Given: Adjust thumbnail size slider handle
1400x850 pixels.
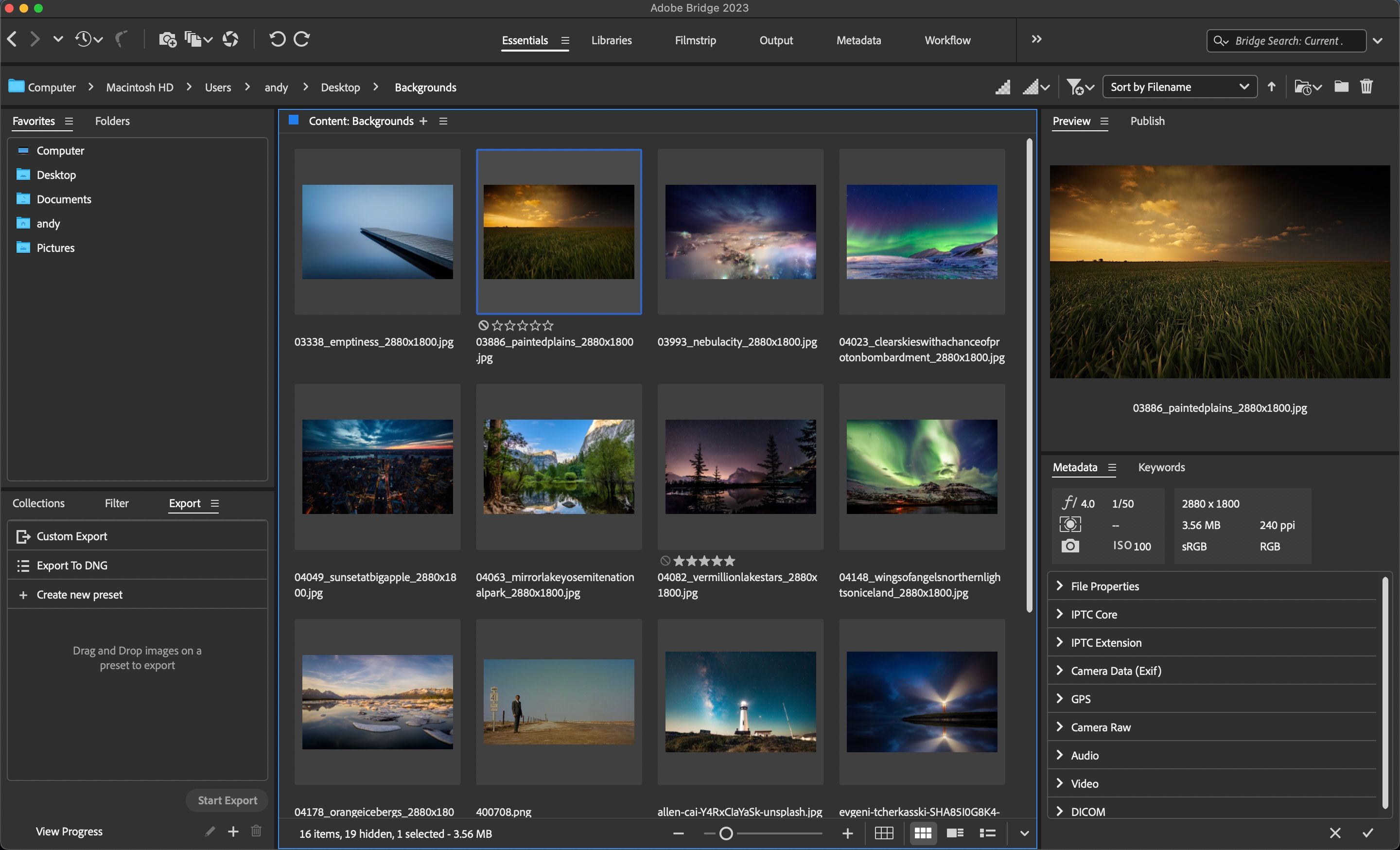Looking at the screenshot, I should point(726,833).
